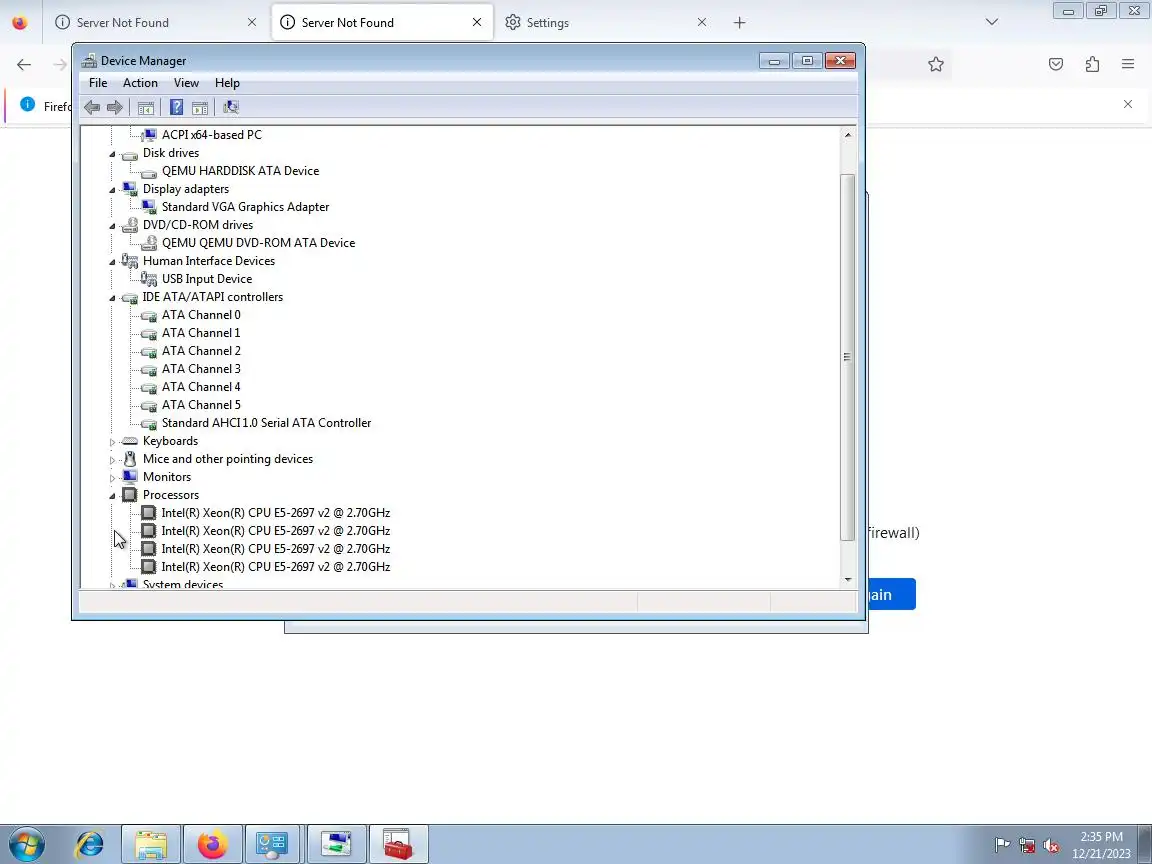The image size is (1152, 864).
Task: Click Scan for hardware changes toolbar icon
Action: pyautogui.click(x=231, y=107)
